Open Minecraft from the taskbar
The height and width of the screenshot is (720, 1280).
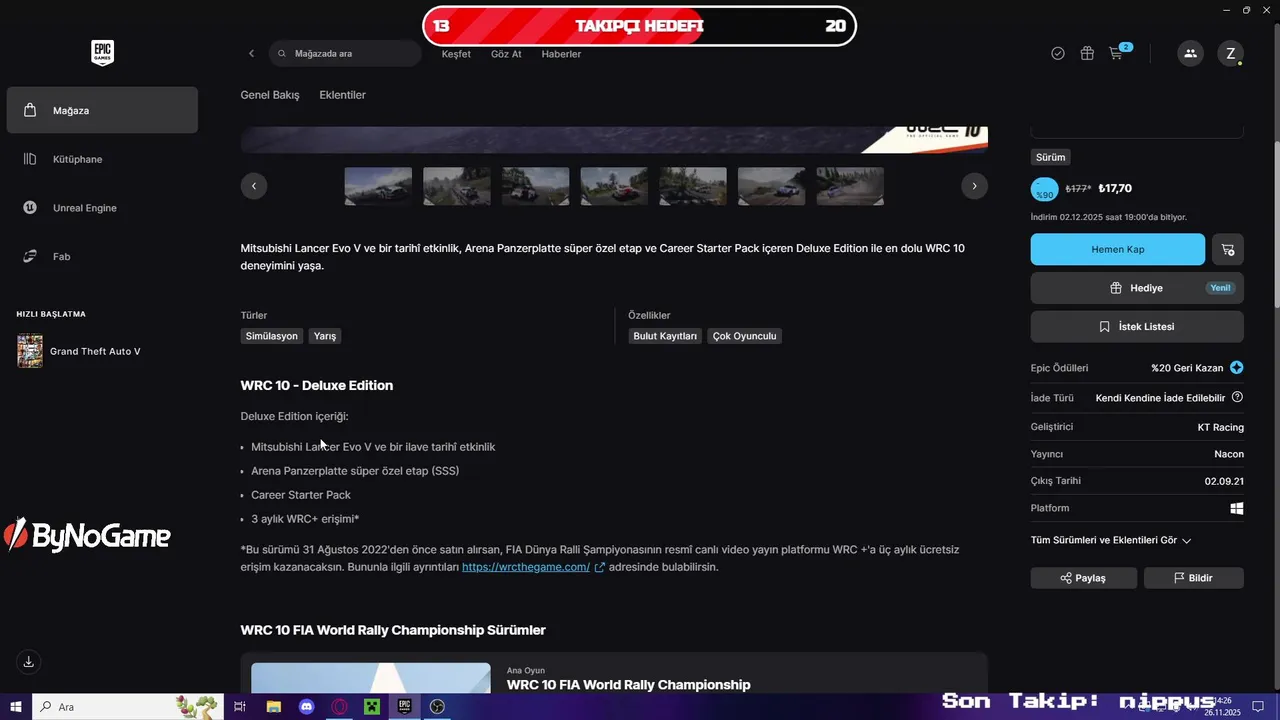coord(372,707)
